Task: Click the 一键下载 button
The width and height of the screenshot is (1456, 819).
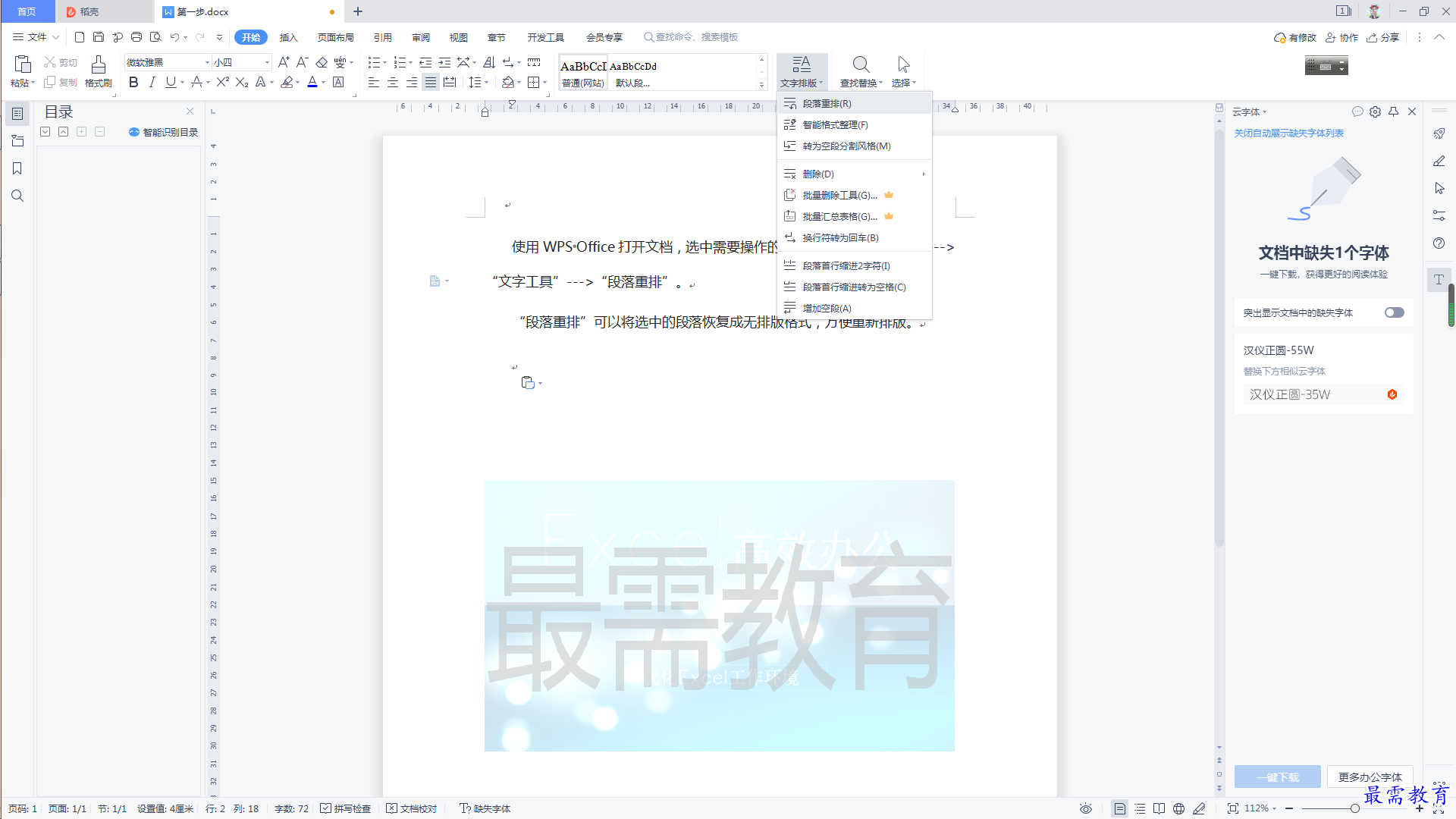Action: click(x=1277, y=777)
